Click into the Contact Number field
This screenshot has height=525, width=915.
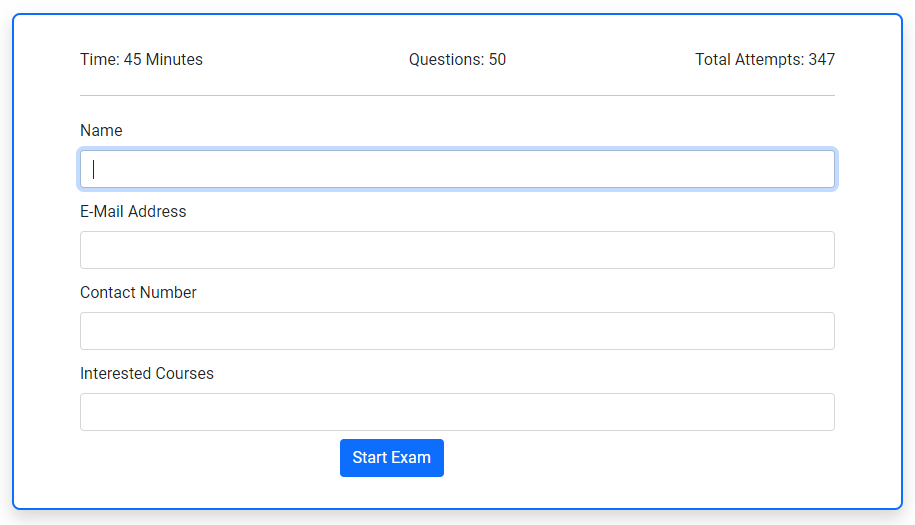coord(457,331)
